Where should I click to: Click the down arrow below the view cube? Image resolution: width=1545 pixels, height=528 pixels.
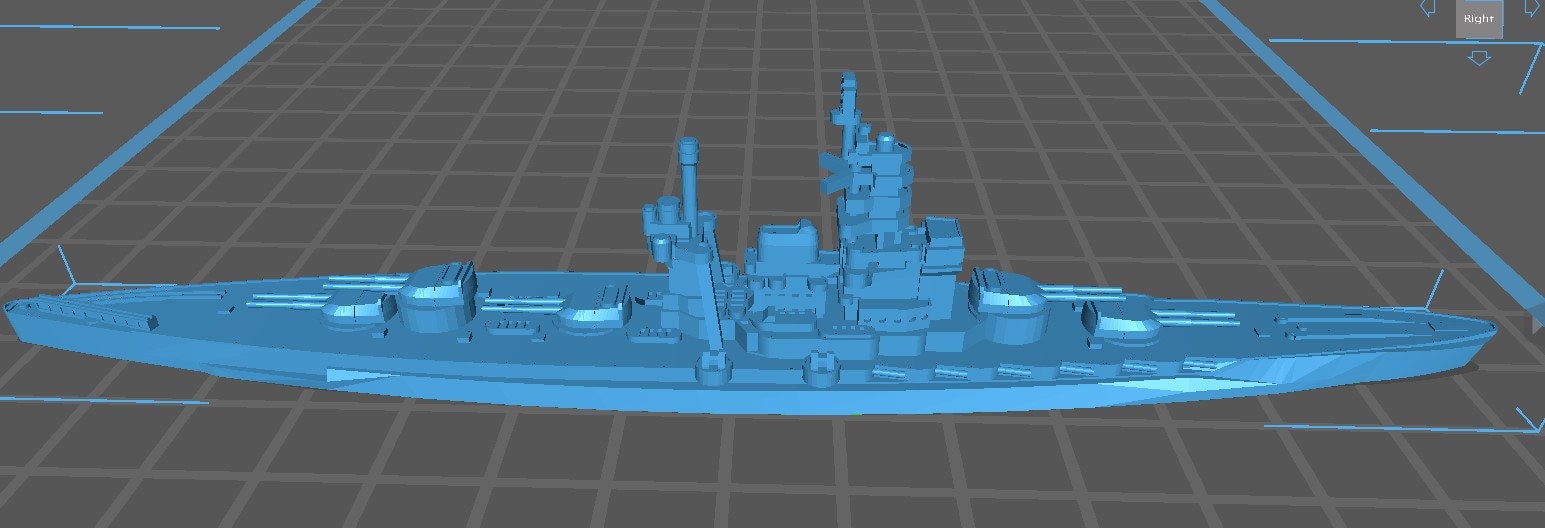click(1478, 58)
